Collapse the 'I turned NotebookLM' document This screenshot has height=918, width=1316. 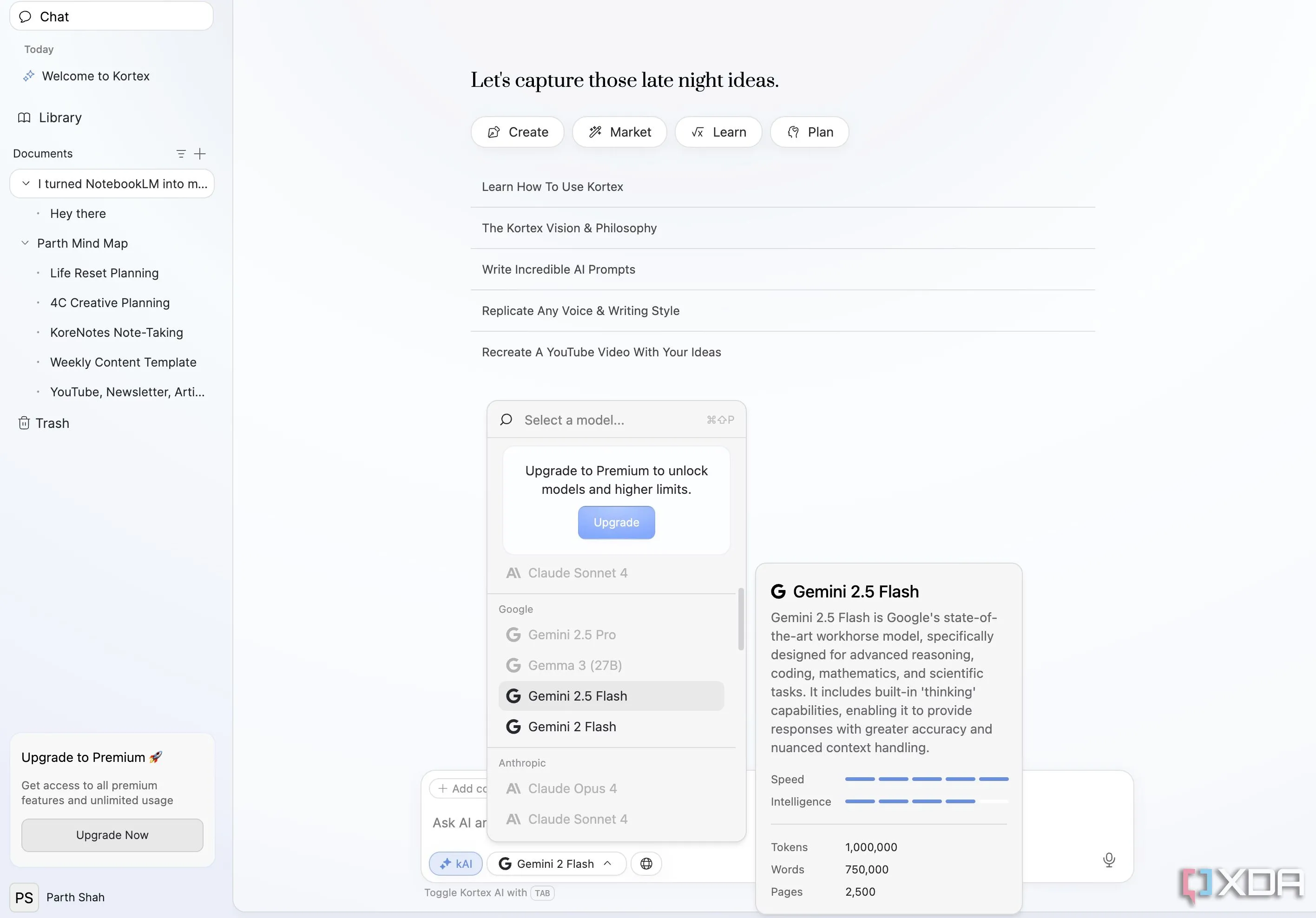point(26,184)
